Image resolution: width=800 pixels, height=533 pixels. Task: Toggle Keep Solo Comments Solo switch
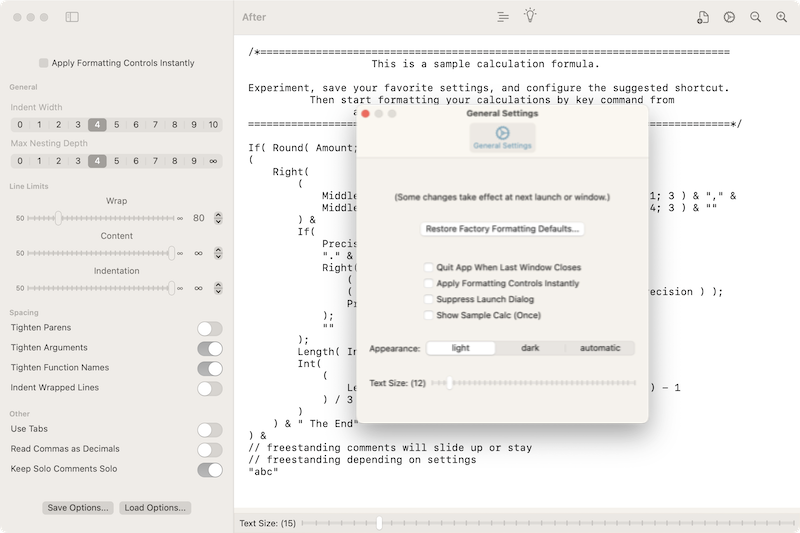(x=210, y=470)
